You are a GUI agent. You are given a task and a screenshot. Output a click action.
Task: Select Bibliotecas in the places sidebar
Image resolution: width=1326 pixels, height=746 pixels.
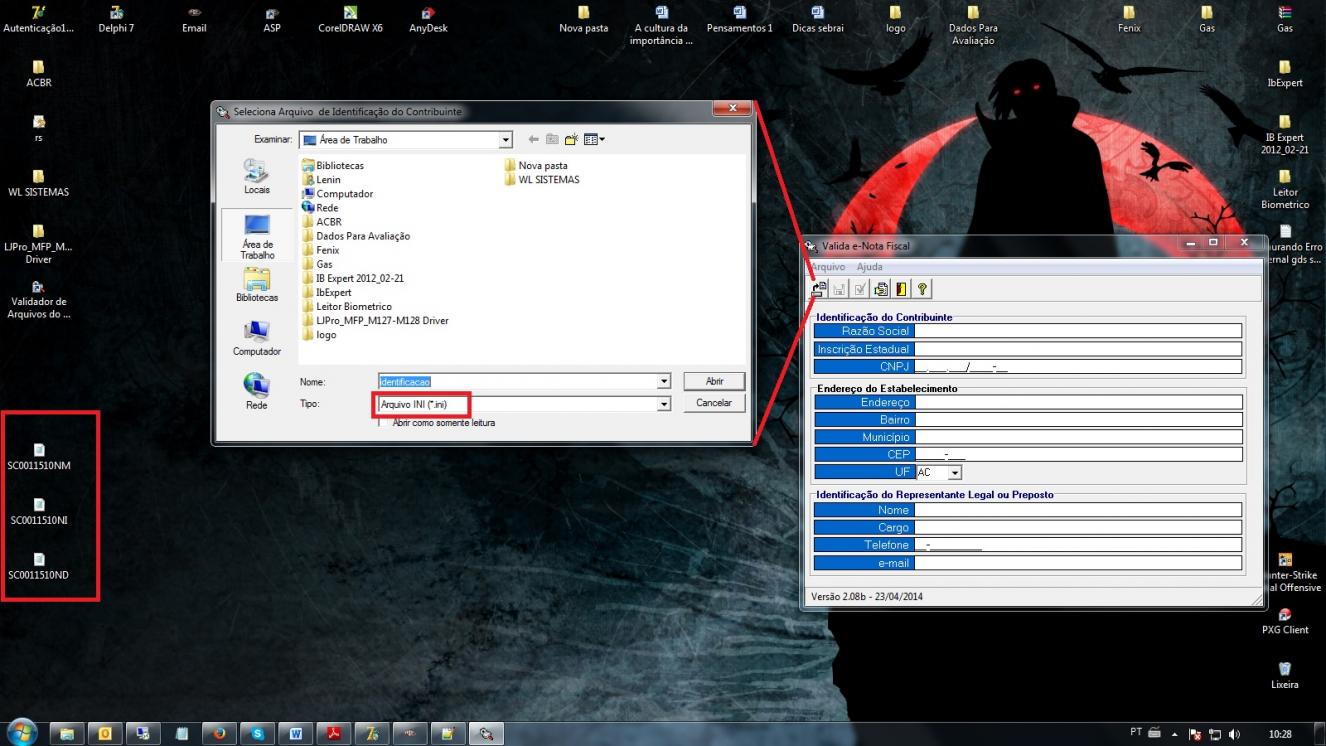(x=257, y=285)
